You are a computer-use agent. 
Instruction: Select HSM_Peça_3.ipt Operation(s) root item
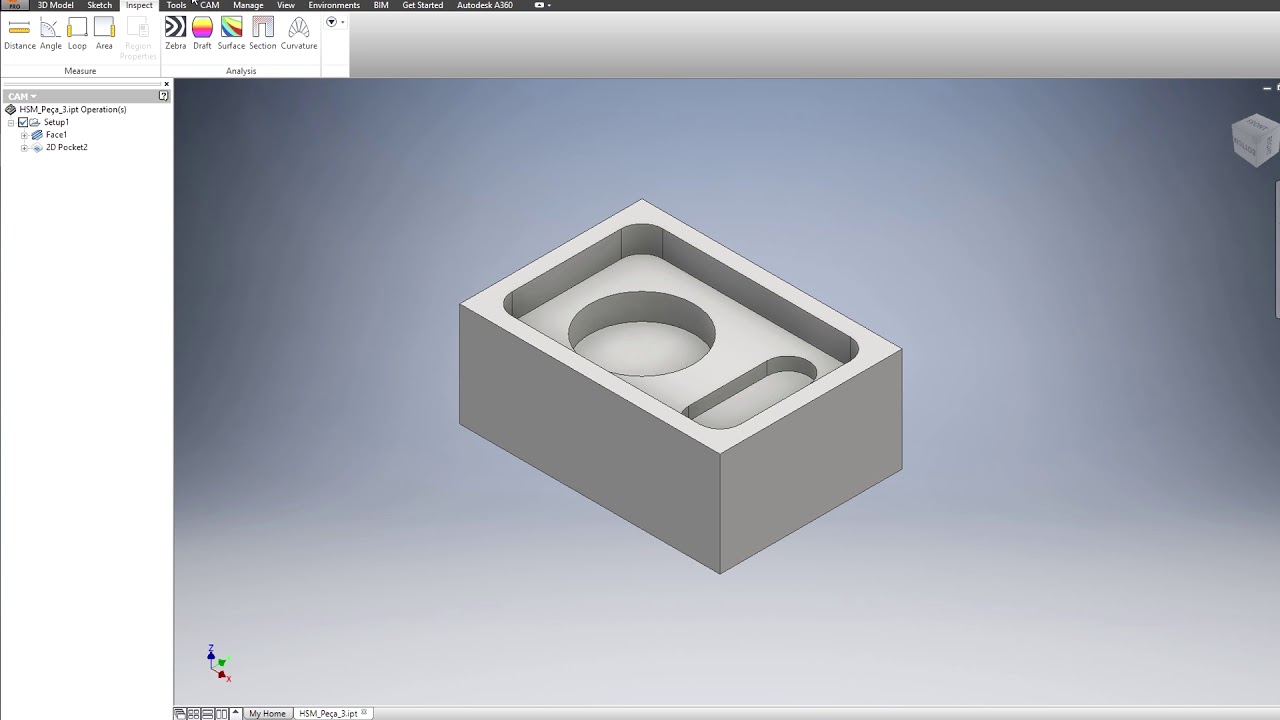[66, 109]
